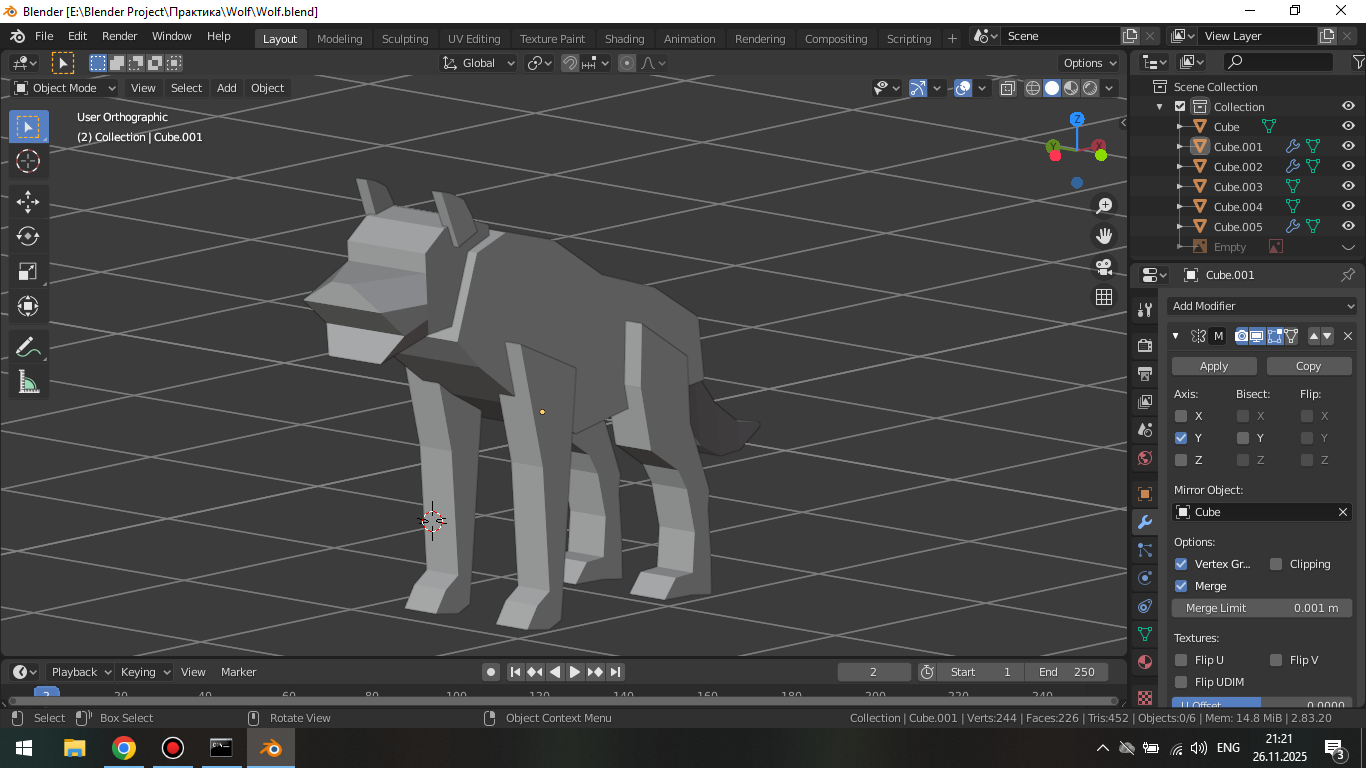Pick the Measure tool
The width and height of the screenshot is (1366, 768).
(28, 382)
